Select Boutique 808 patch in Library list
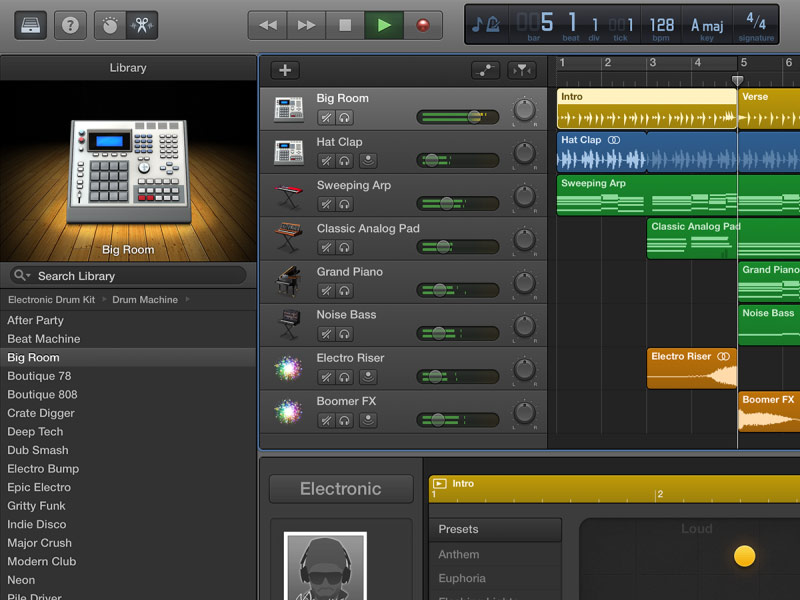Screen dimensions: 800x600 128,394
